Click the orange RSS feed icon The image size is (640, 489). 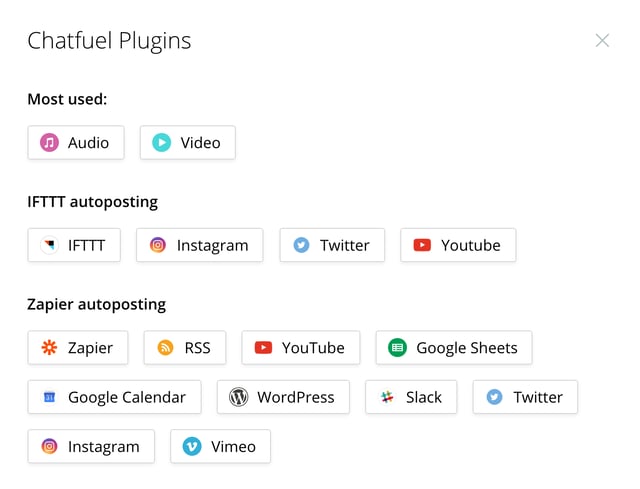(165, 348)
